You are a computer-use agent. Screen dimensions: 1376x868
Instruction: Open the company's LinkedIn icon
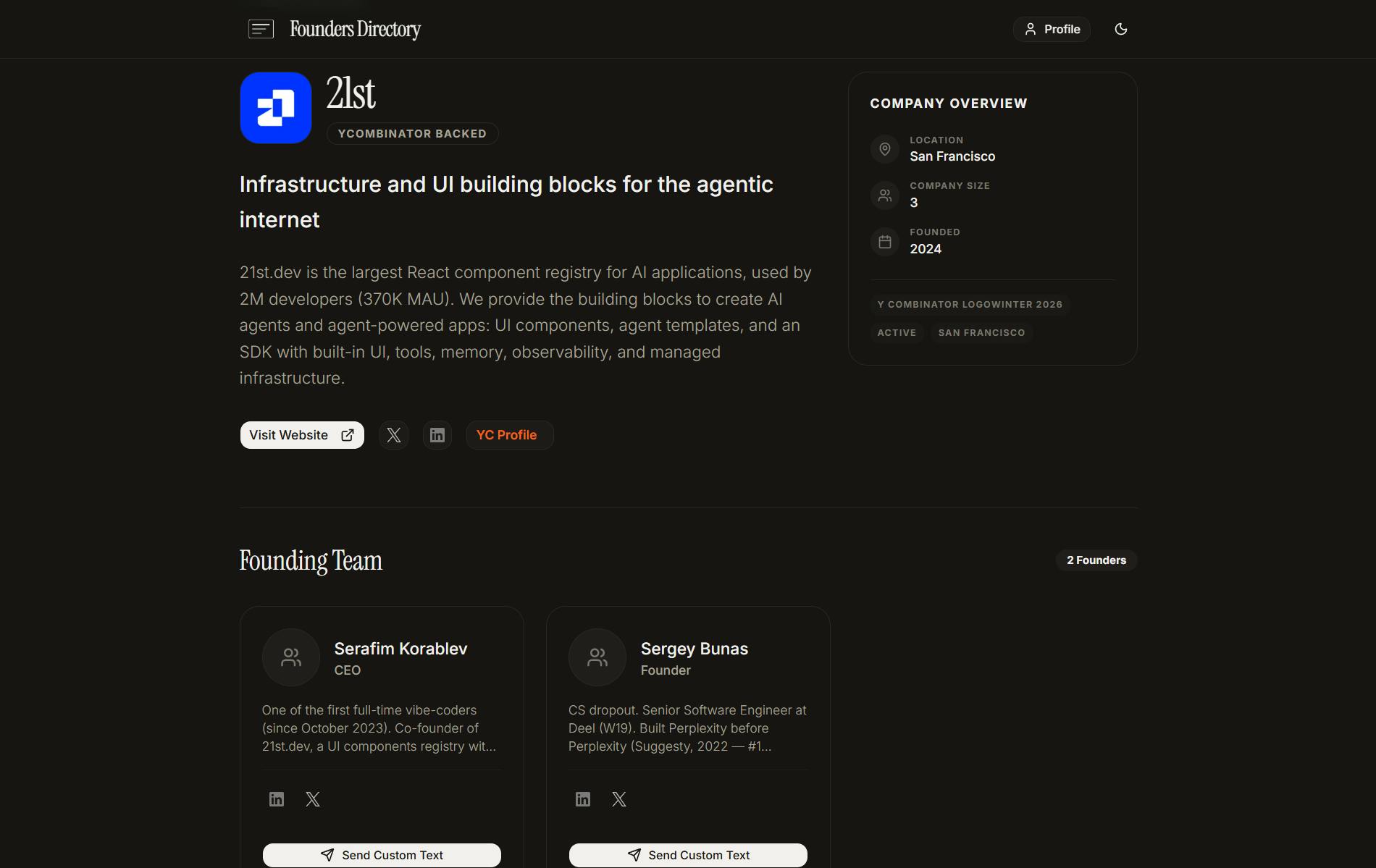pyautogui.click(x=437, y=435)
